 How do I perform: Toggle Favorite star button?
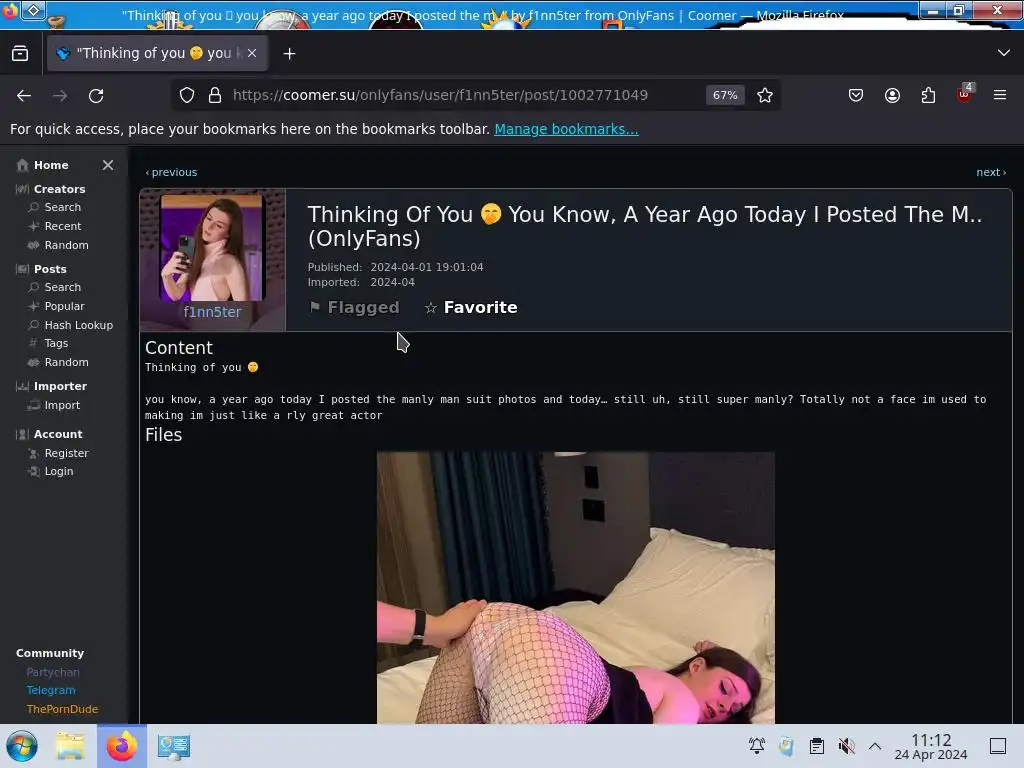tap(471, 308)
